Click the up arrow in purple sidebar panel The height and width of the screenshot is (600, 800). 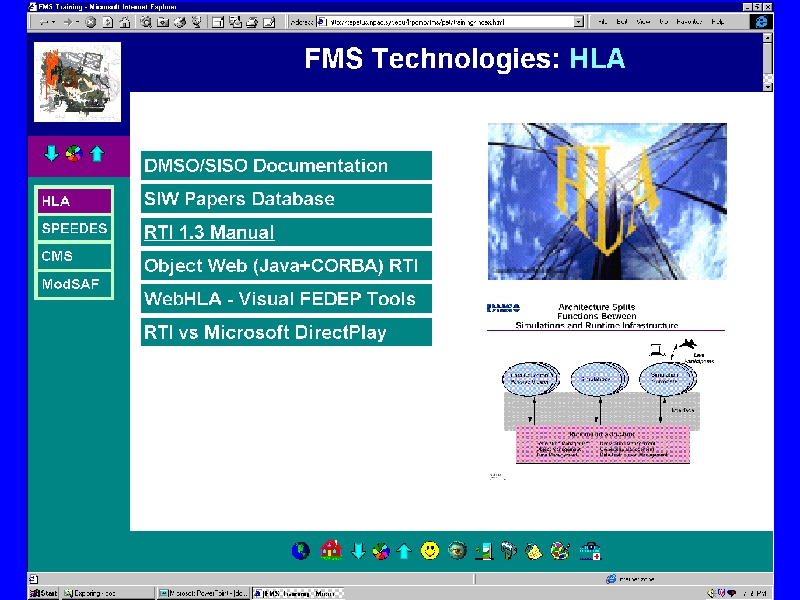(97, 154)
